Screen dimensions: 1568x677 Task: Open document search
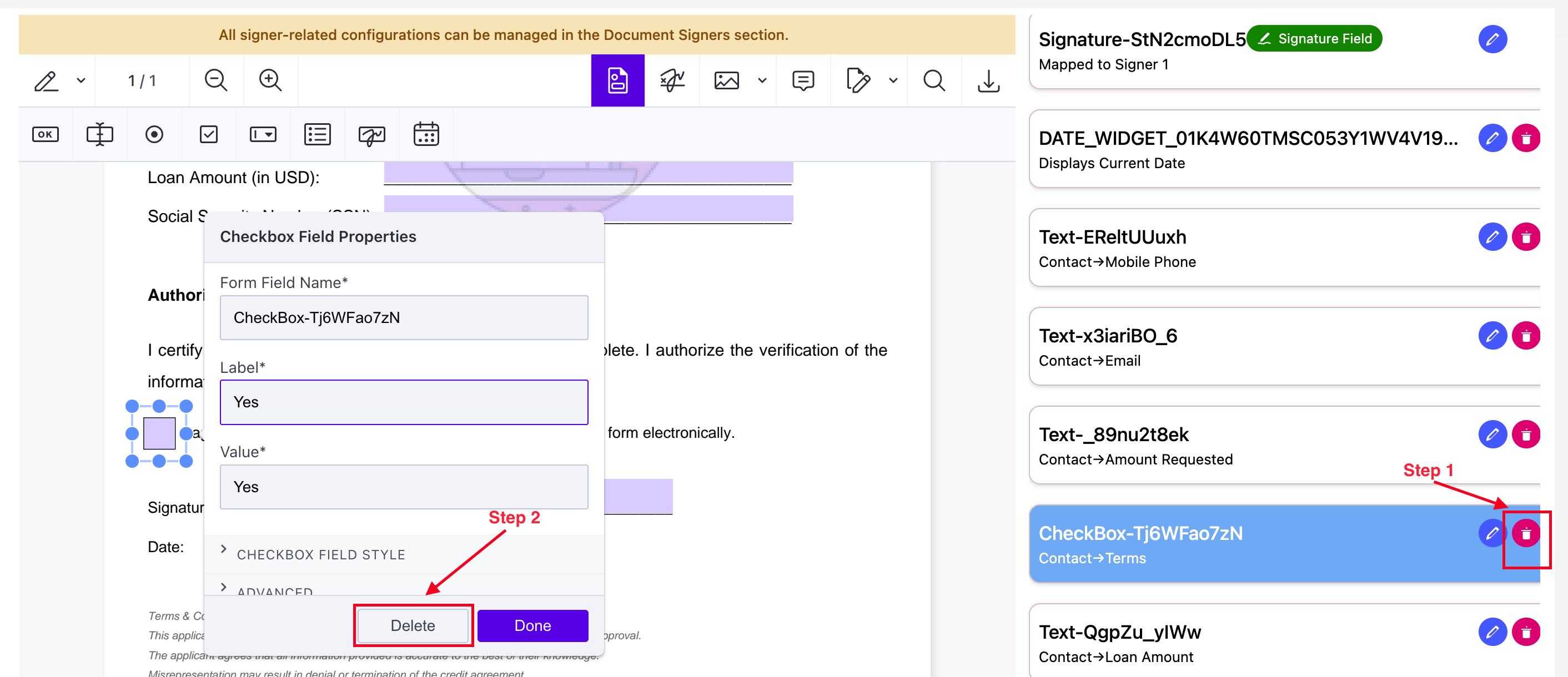(x=934, y=81)
